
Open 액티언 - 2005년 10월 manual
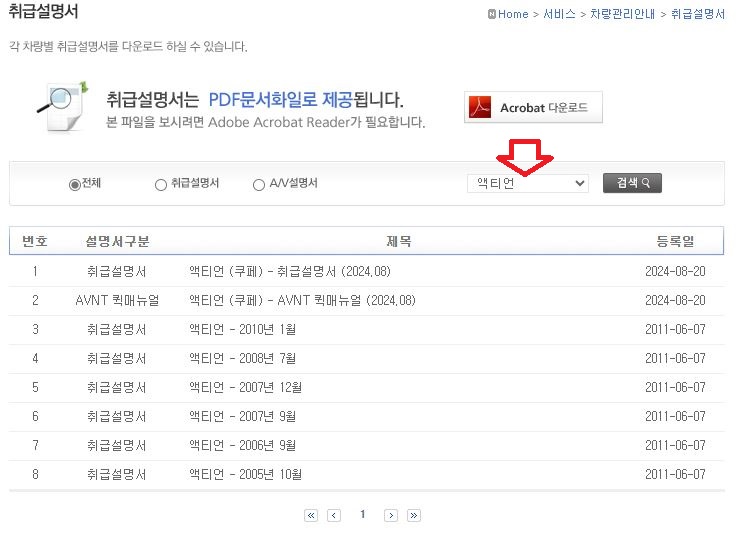(245, 474)
